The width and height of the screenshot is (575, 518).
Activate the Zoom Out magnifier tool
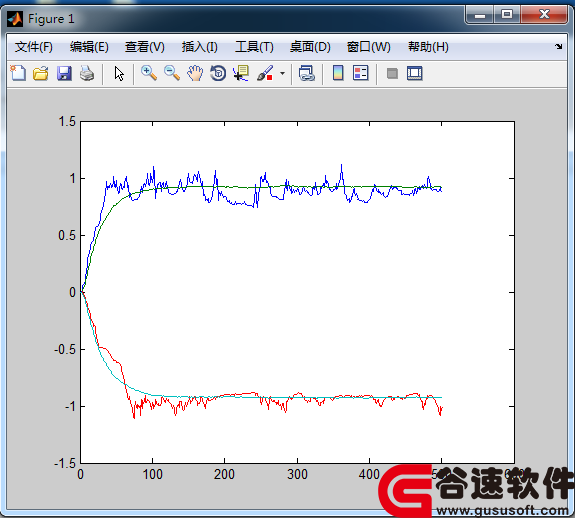click(172, 73)
